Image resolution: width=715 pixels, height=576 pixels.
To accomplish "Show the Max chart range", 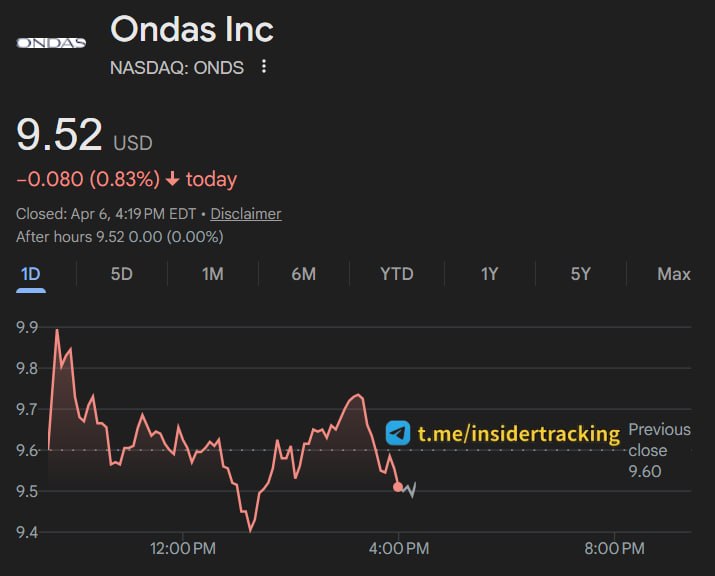I will click(x=673, y=274).
